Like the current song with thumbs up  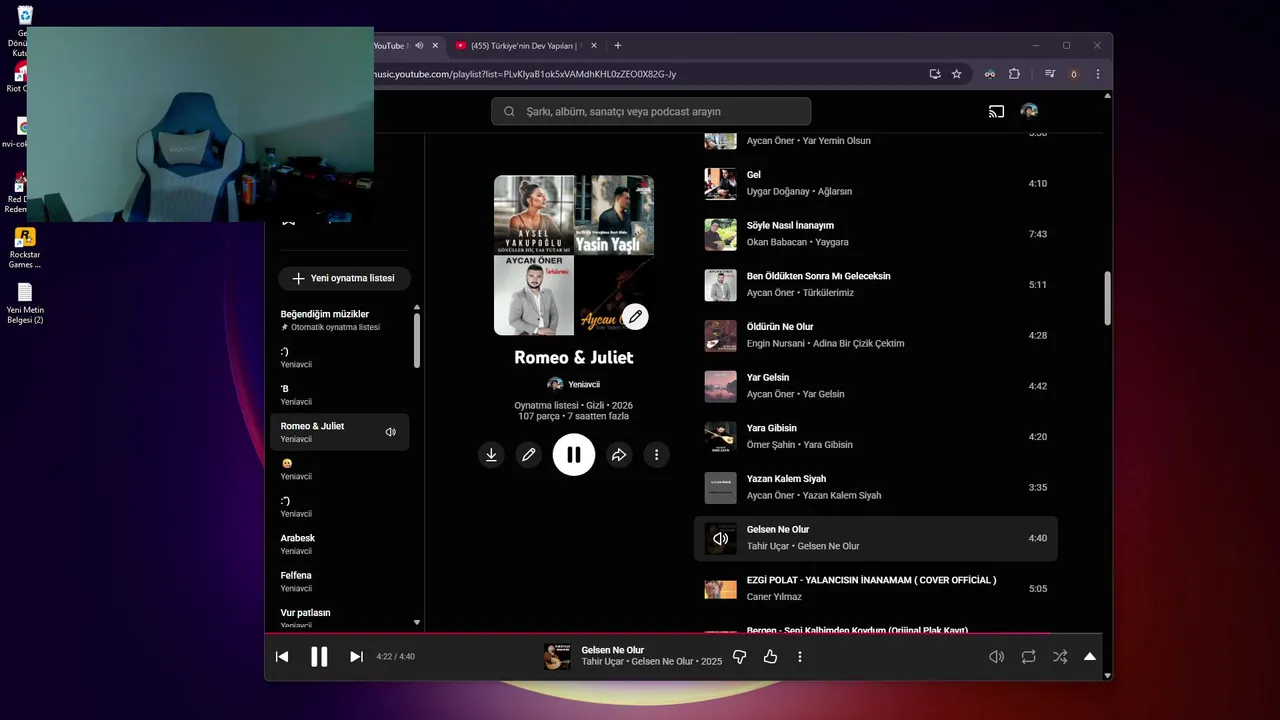770,657
